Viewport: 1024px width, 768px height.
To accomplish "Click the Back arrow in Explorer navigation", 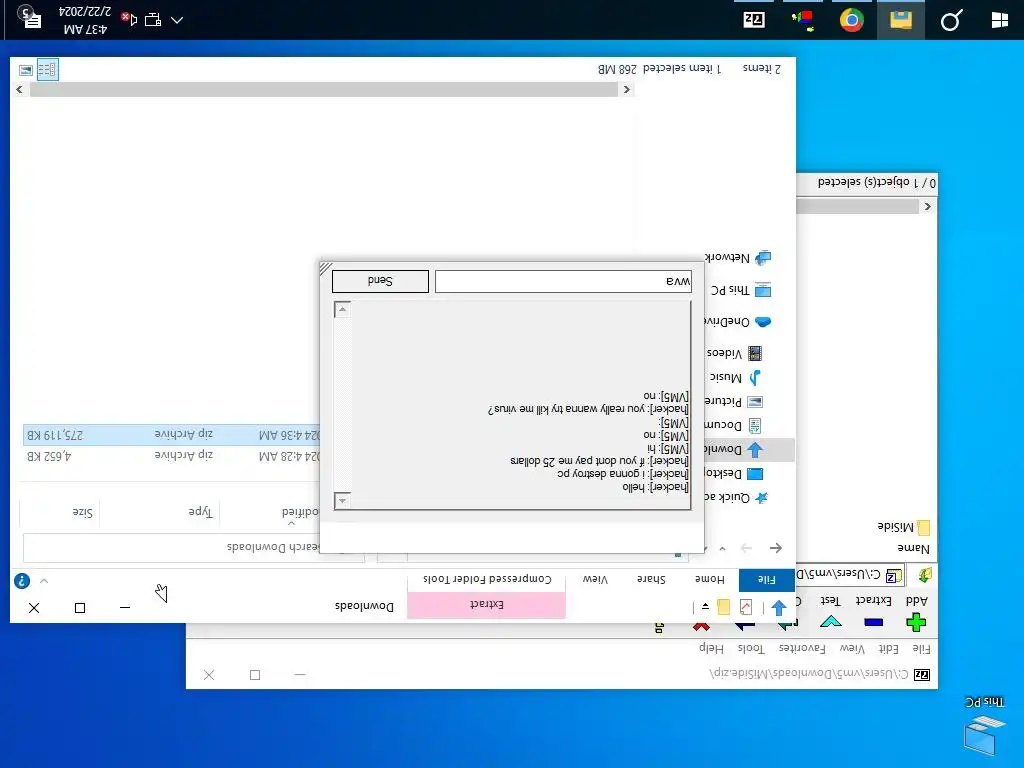I will (x=775, y=548).
